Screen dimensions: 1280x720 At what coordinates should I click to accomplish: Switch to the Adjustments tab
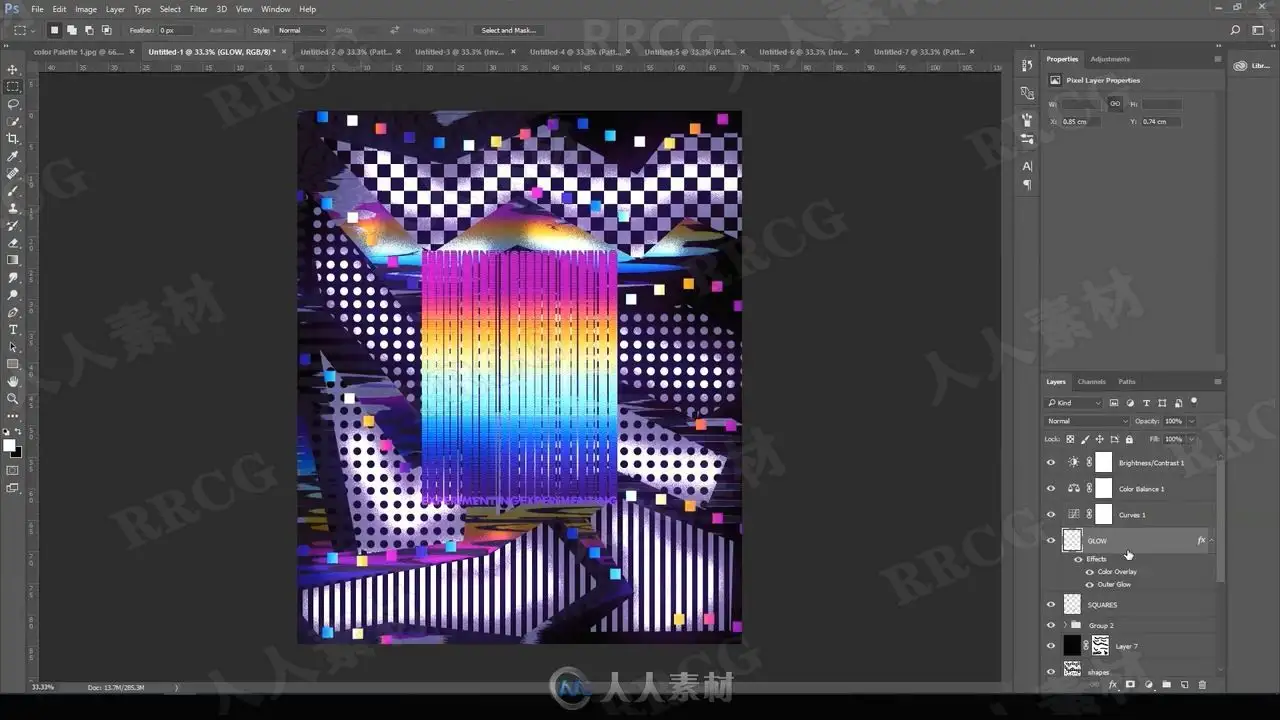(1110, 59)
